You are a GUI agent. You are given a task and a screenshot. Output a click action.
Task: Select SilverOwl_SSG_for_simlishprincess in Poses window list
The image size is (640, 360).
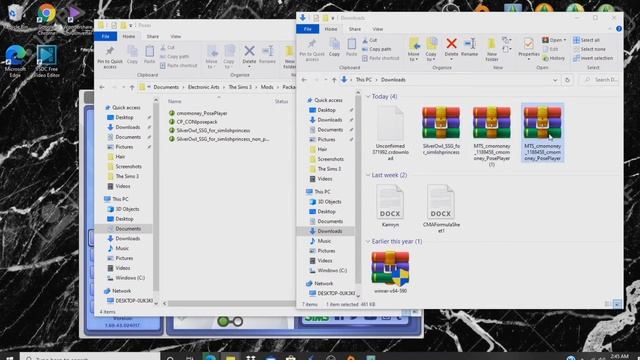tap(209, 130)
